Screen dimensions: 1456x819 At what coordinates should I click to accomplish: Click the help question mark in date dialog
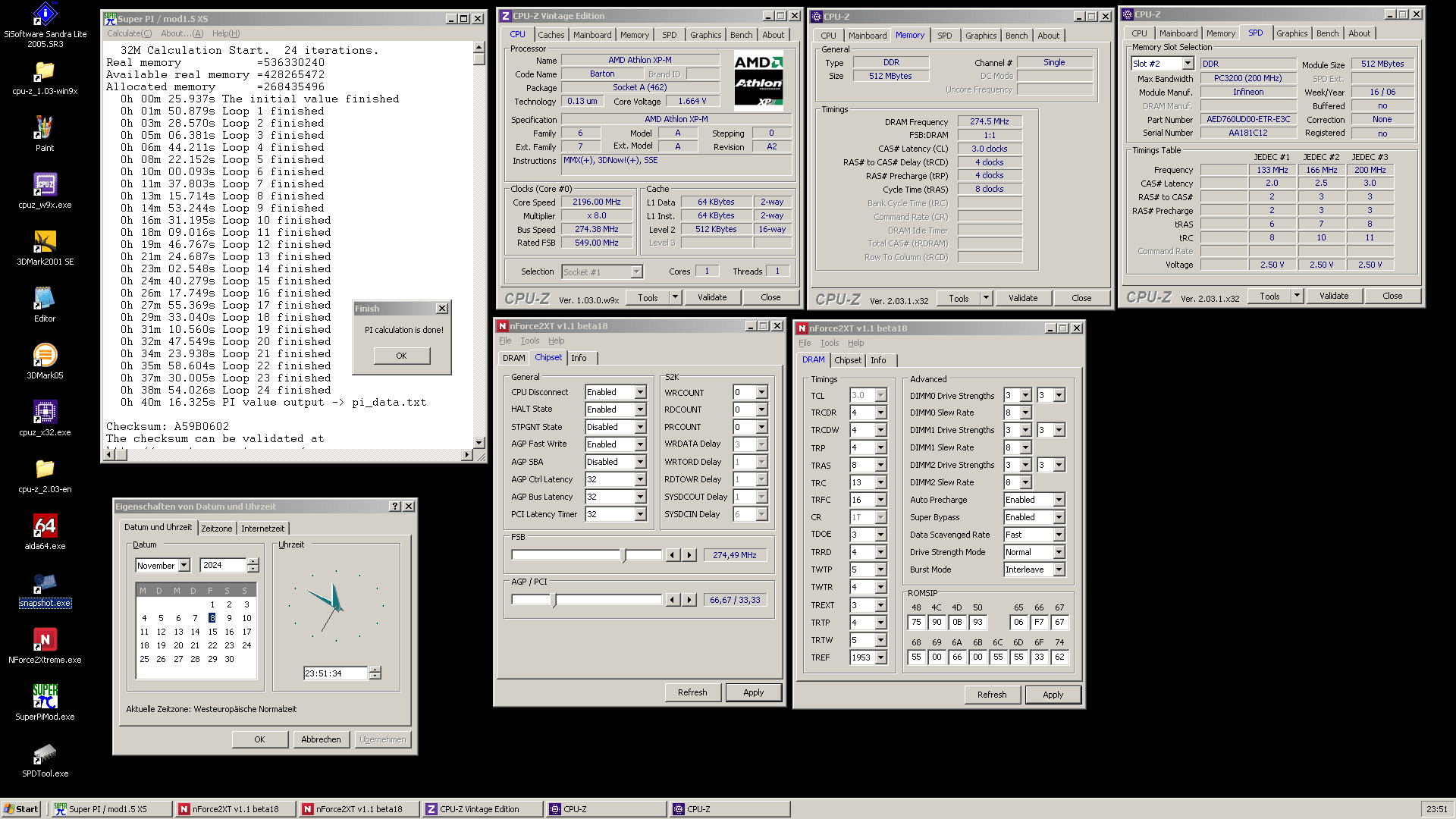tap(395, 507)
